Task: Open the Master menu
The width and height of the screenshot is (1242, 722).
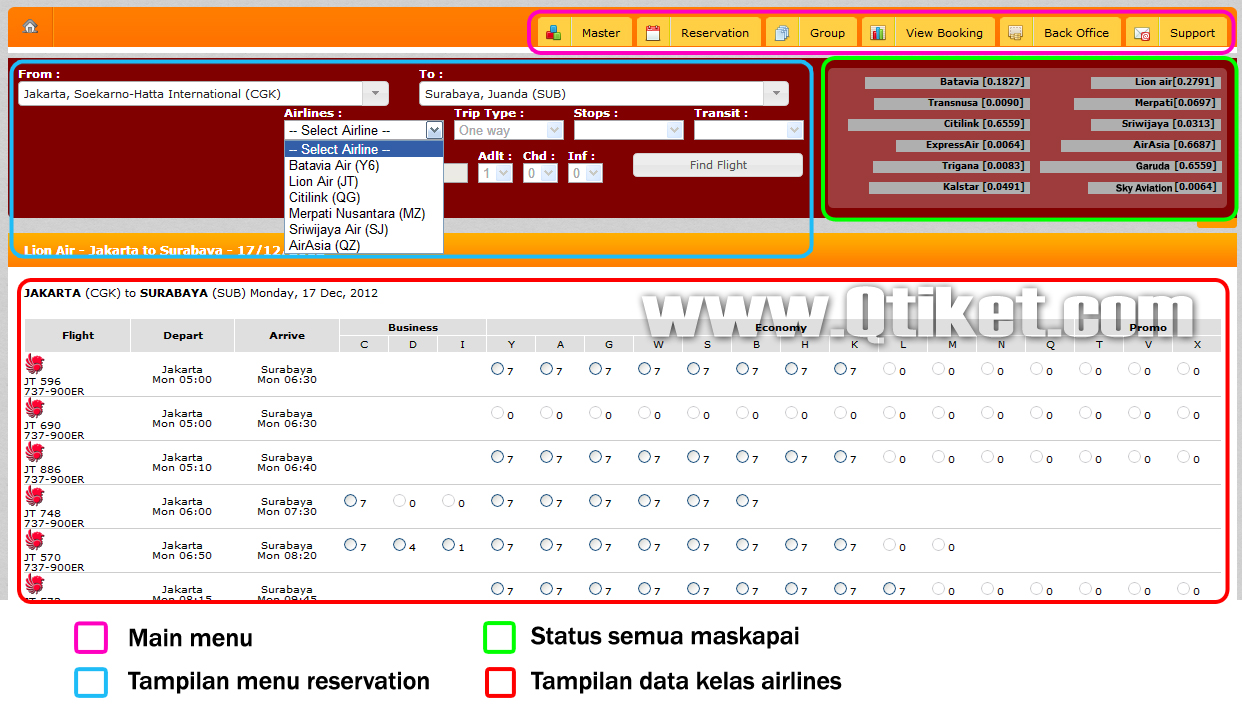Action: 585,32
